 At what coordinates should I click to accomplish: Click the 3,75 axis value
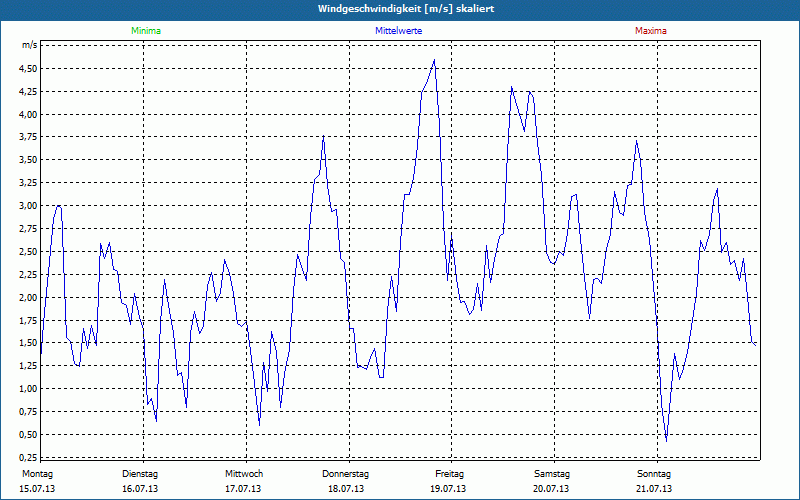(29, 137)
